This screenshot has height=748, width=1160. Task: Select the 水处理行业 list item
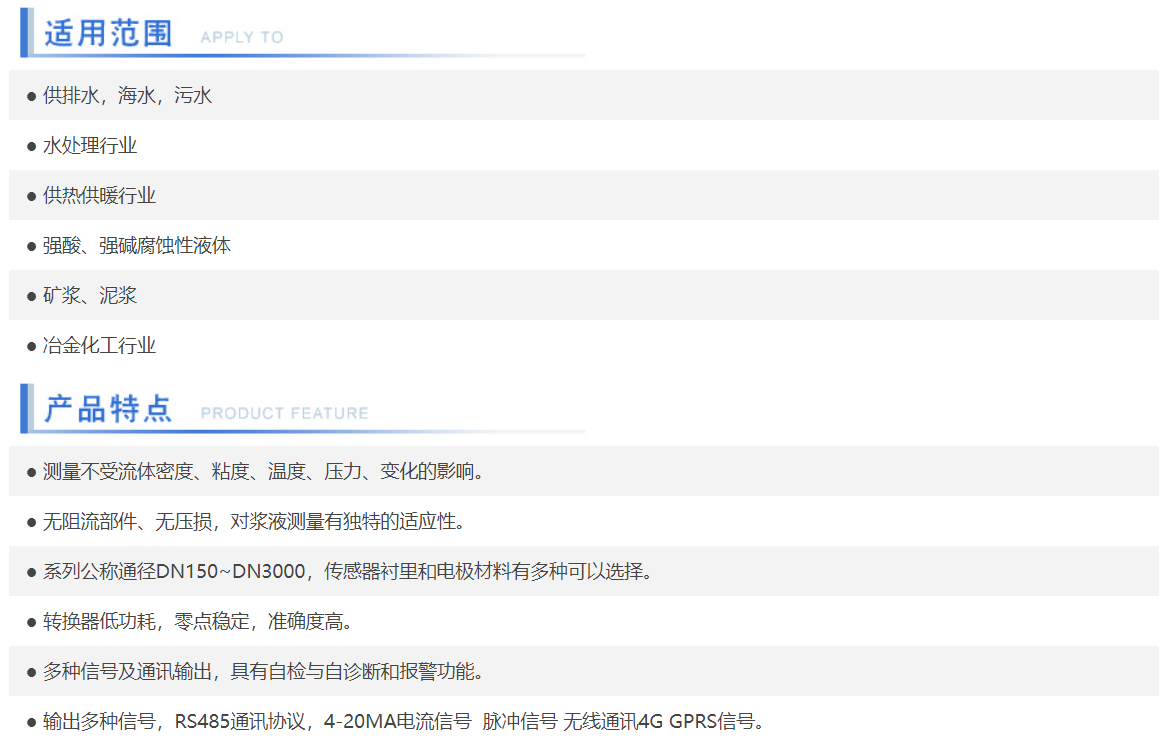click(x=90, y=146)
